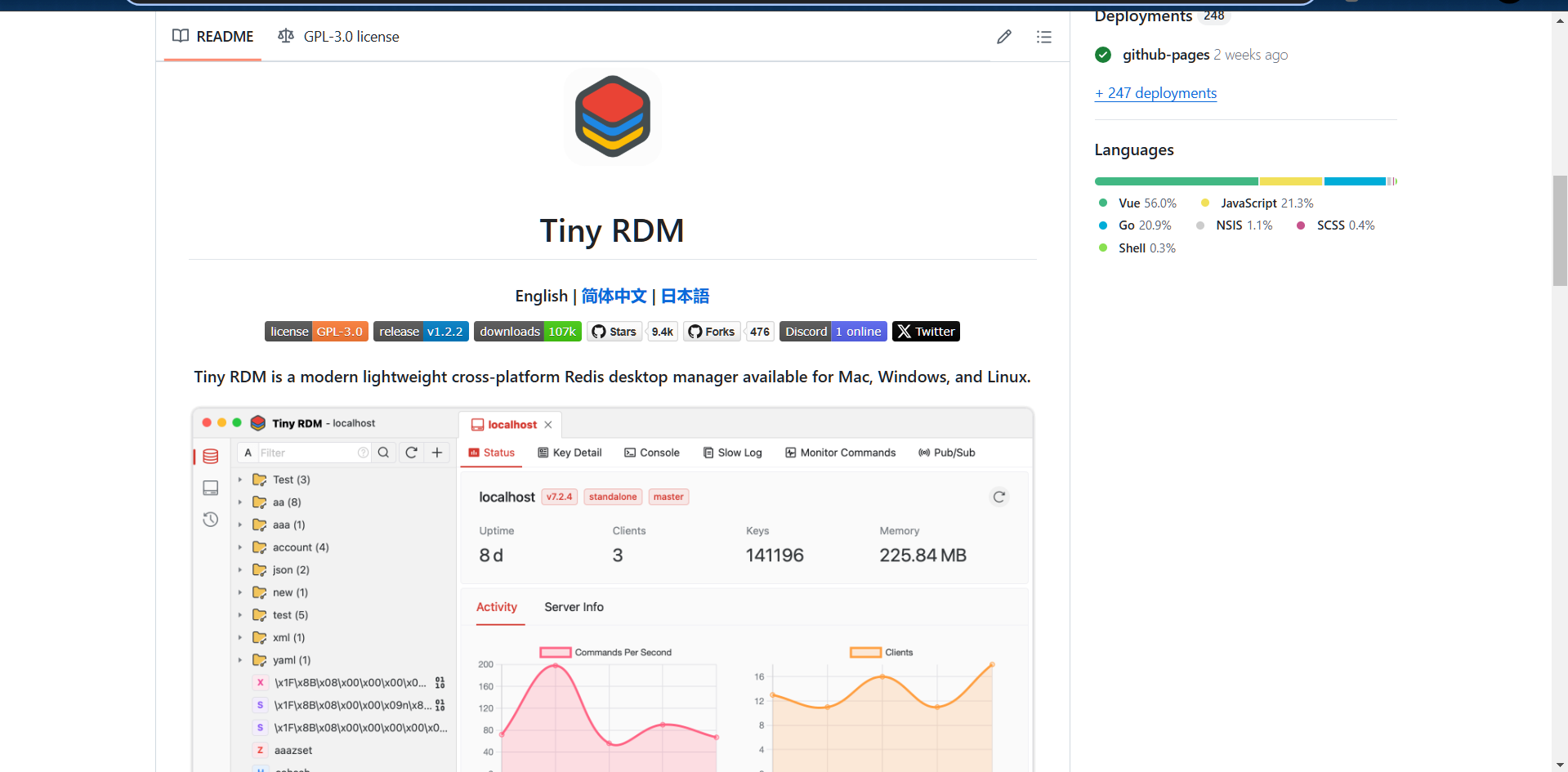Open the github-pages deployment link
This screenshot has height=772, width=1568.
pos(1166,55)
